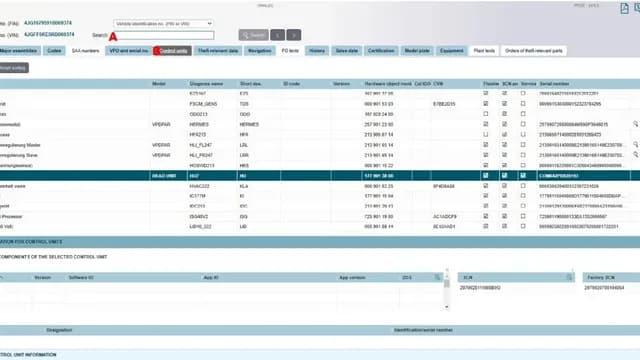Sort by the Diagnosis name column header
The width and height of the screenshot is (640, 360).
click(x=206, y=84)
